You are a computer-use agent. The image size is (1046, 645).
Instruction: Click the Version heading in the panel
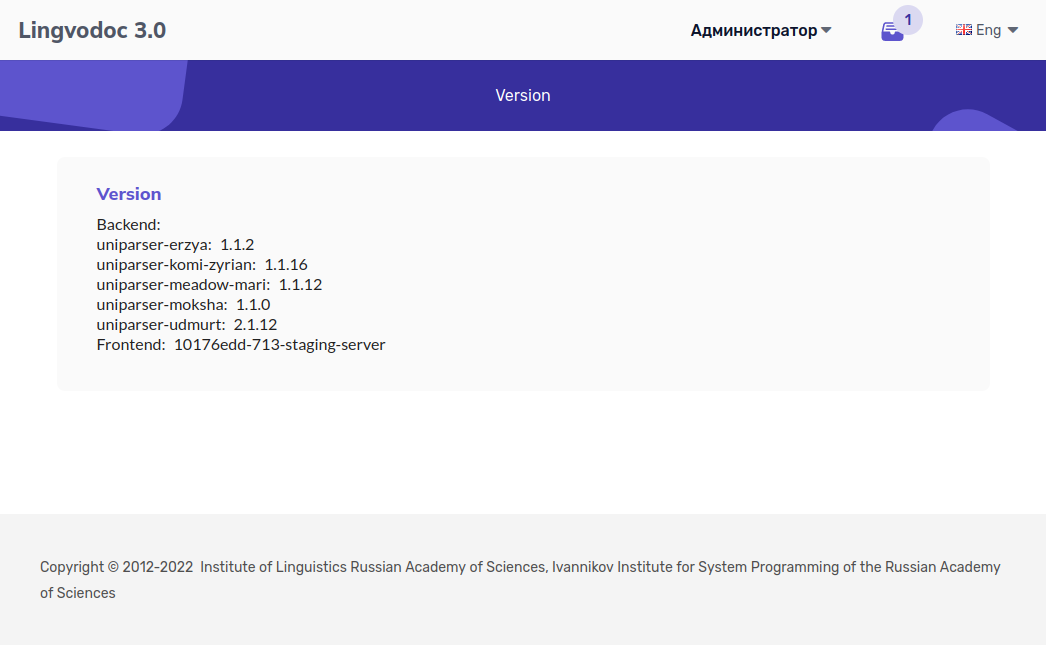click(x=128, y=193)
